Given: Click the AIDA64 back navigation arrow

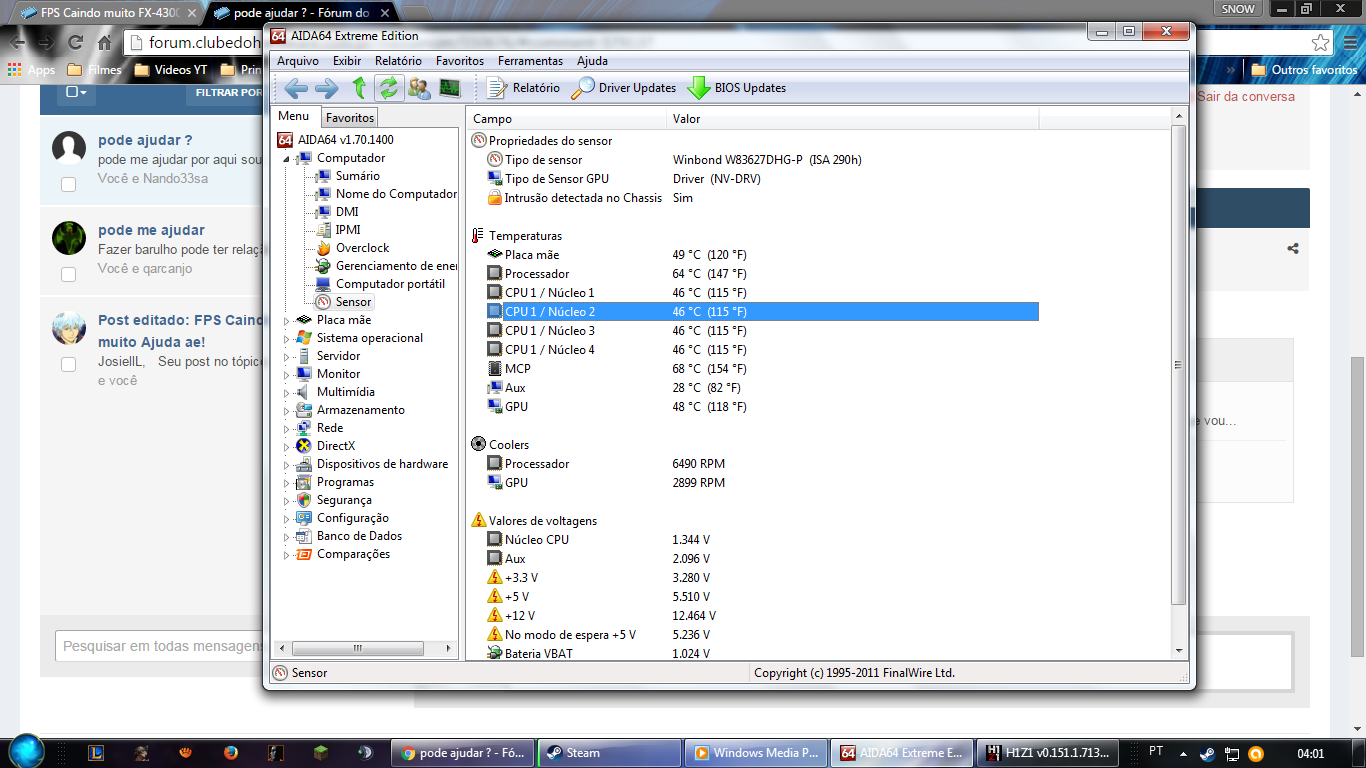Looking at the screenshot, I should 296,88.
